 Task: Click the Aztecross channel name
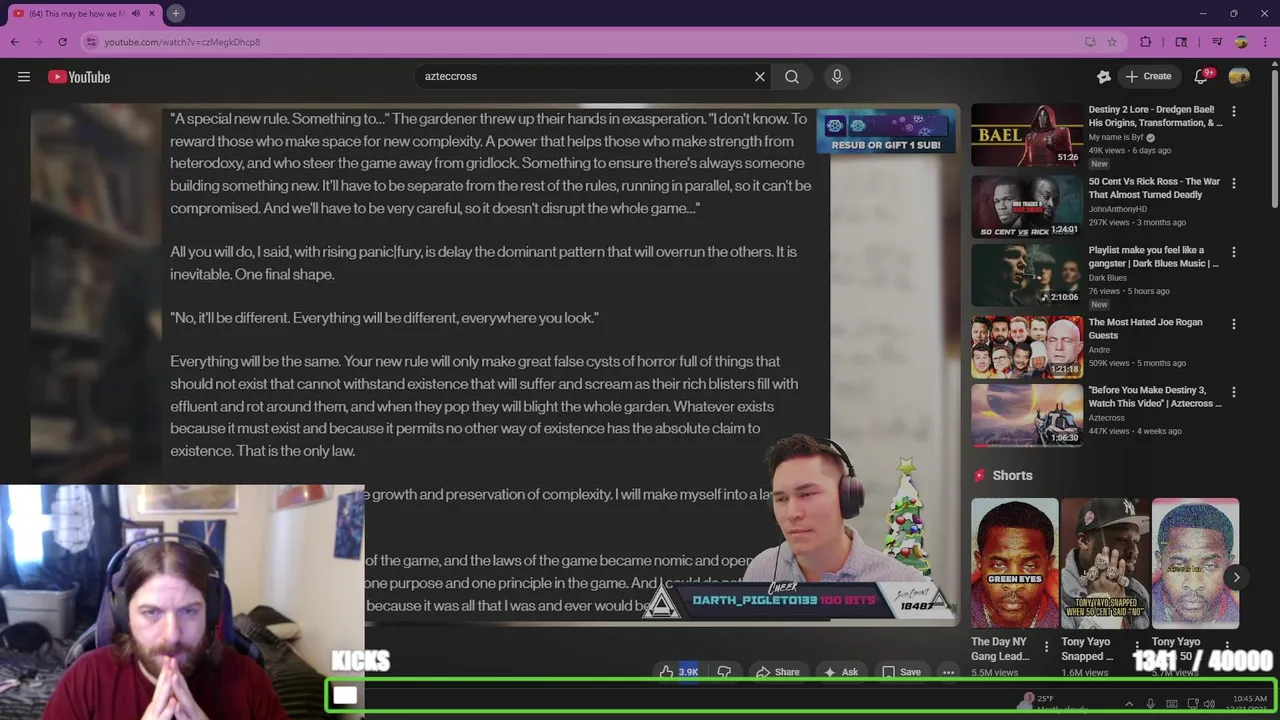(1106, 418)
